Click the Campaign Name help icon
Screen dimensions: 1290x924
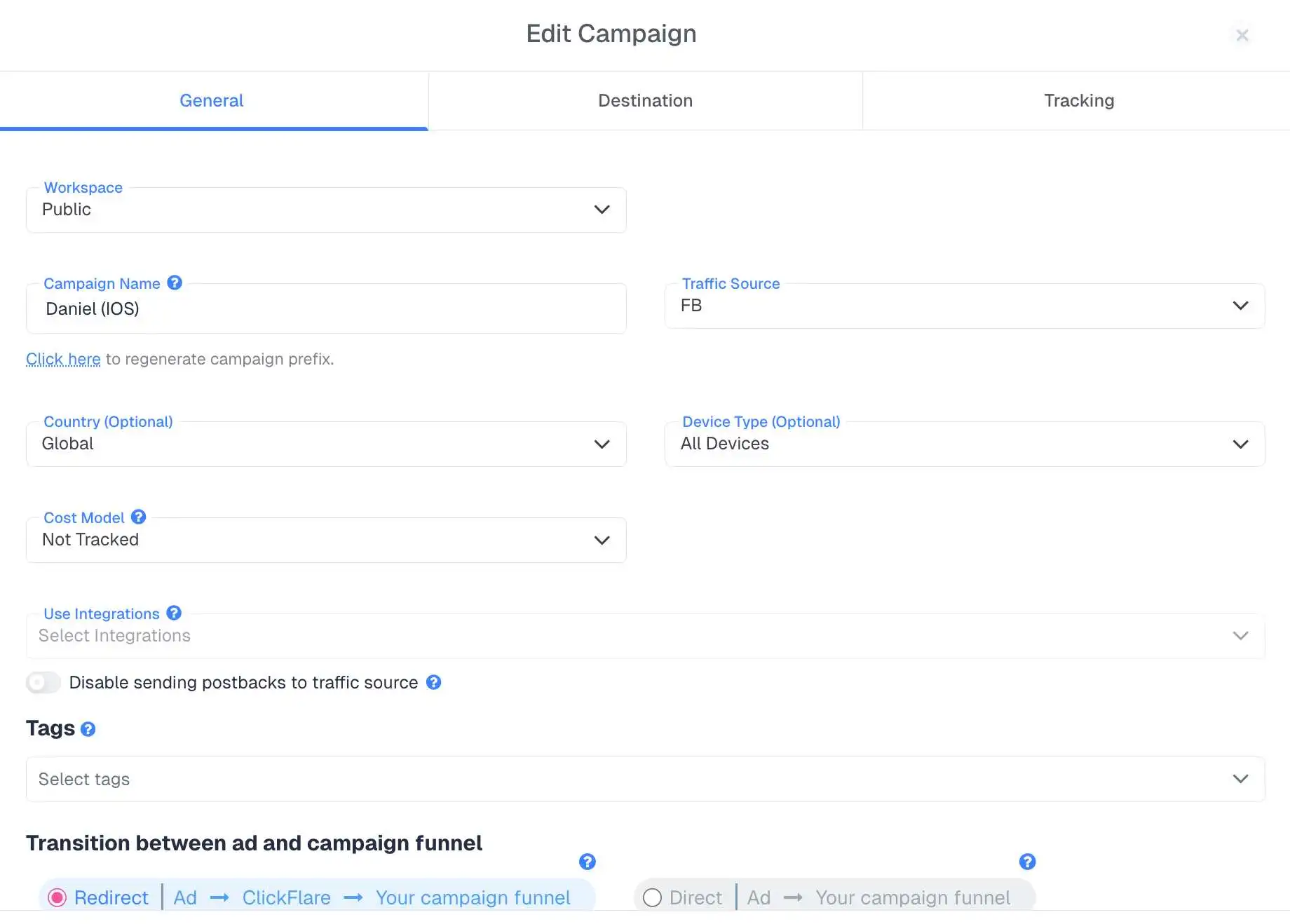click(175, 283)
